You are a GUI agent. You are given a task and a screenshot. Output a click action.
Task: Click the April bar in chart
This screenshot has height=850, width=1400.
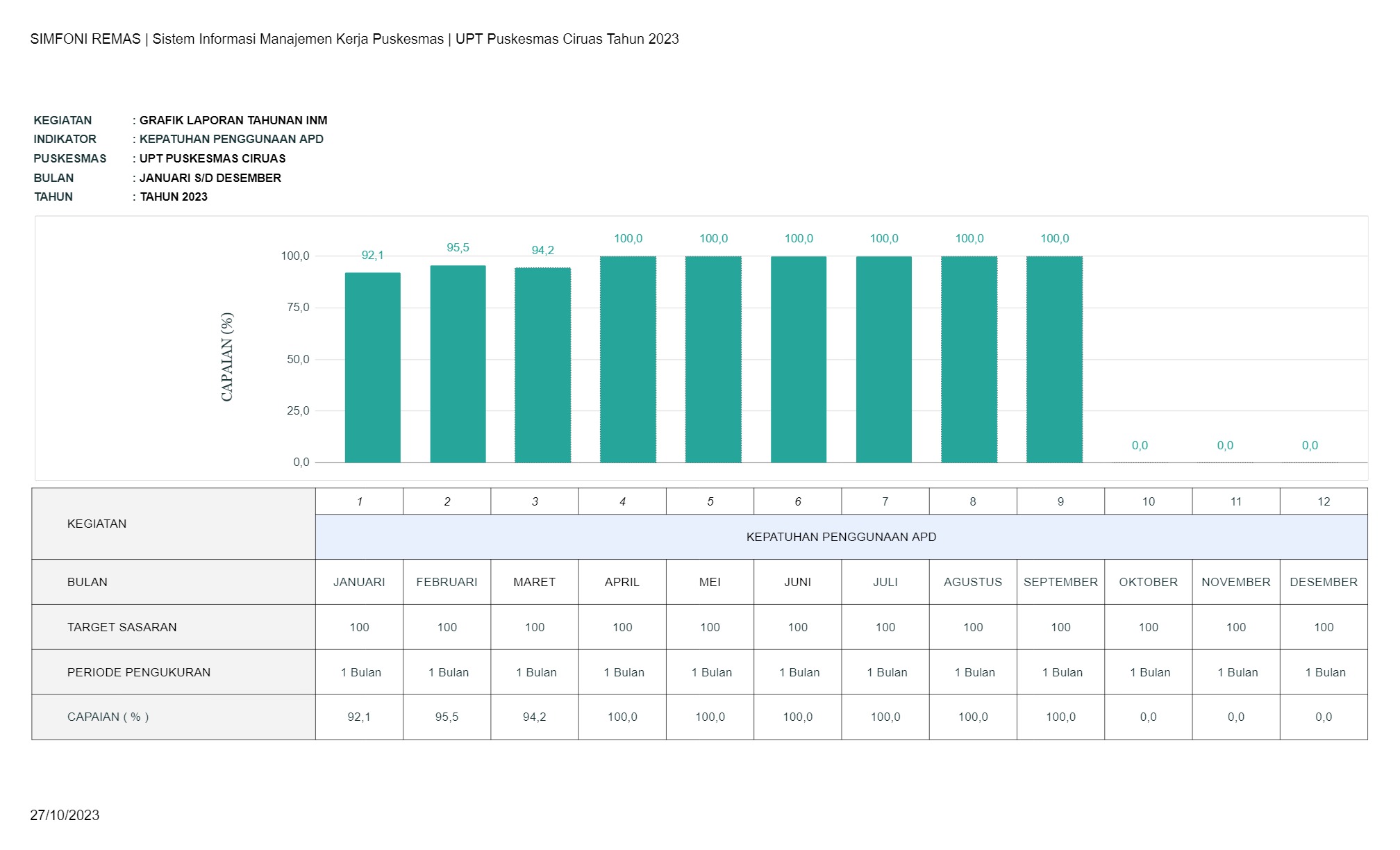(x=628, y=360)
